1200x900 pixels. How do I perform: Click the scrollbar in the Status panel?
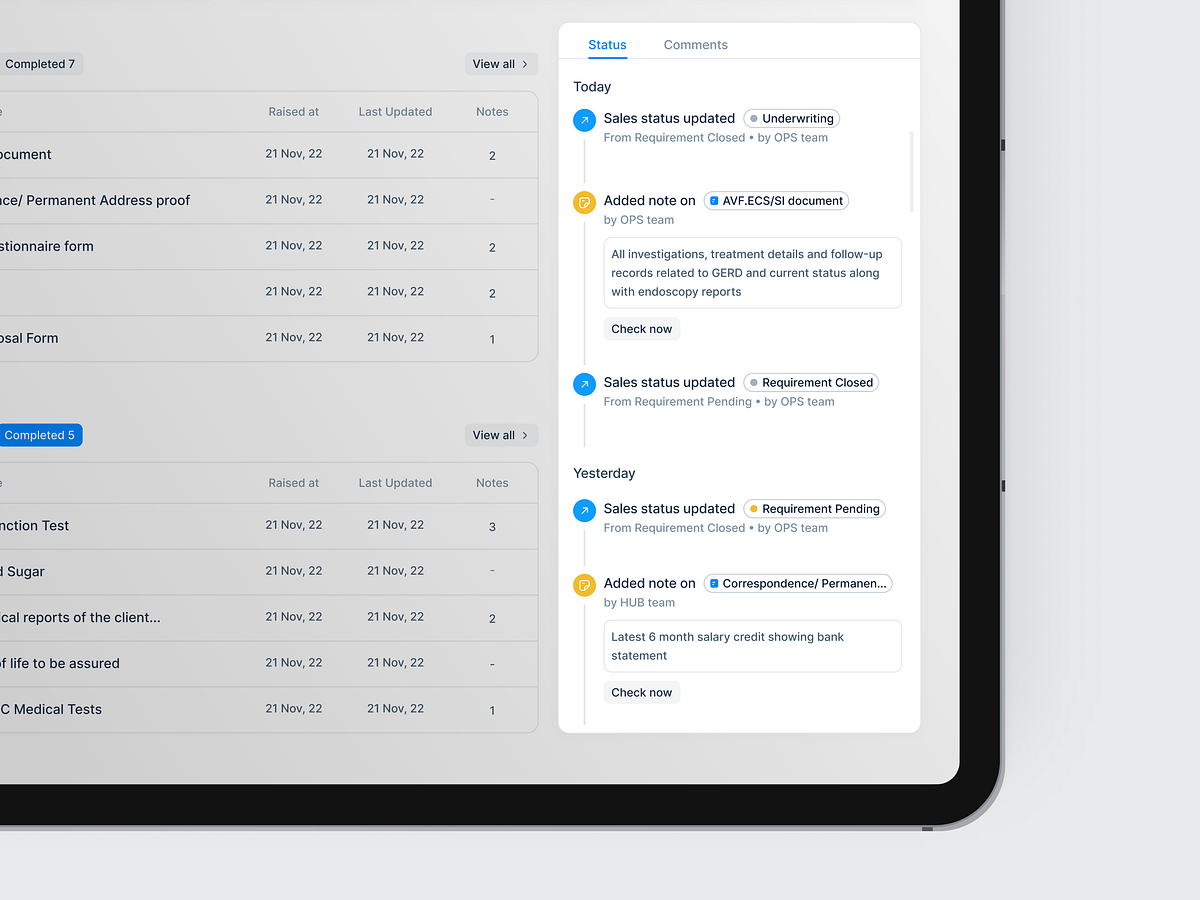(x=911, y=170)
